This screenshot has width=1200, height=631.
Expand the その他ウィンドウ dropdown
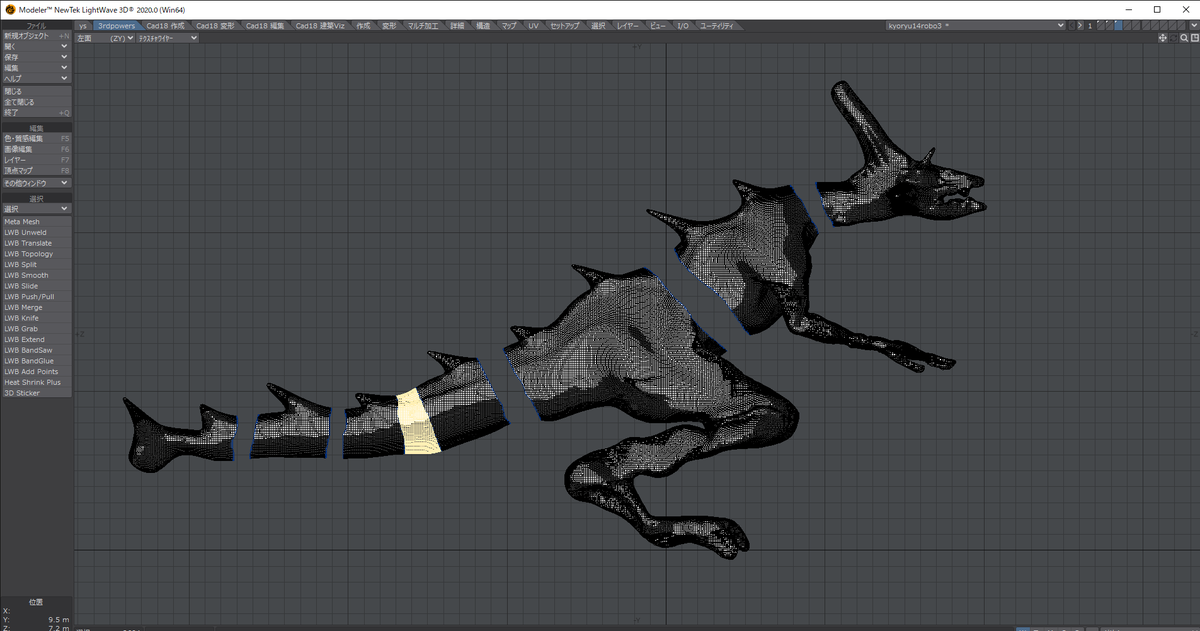[x=36, y=183]
